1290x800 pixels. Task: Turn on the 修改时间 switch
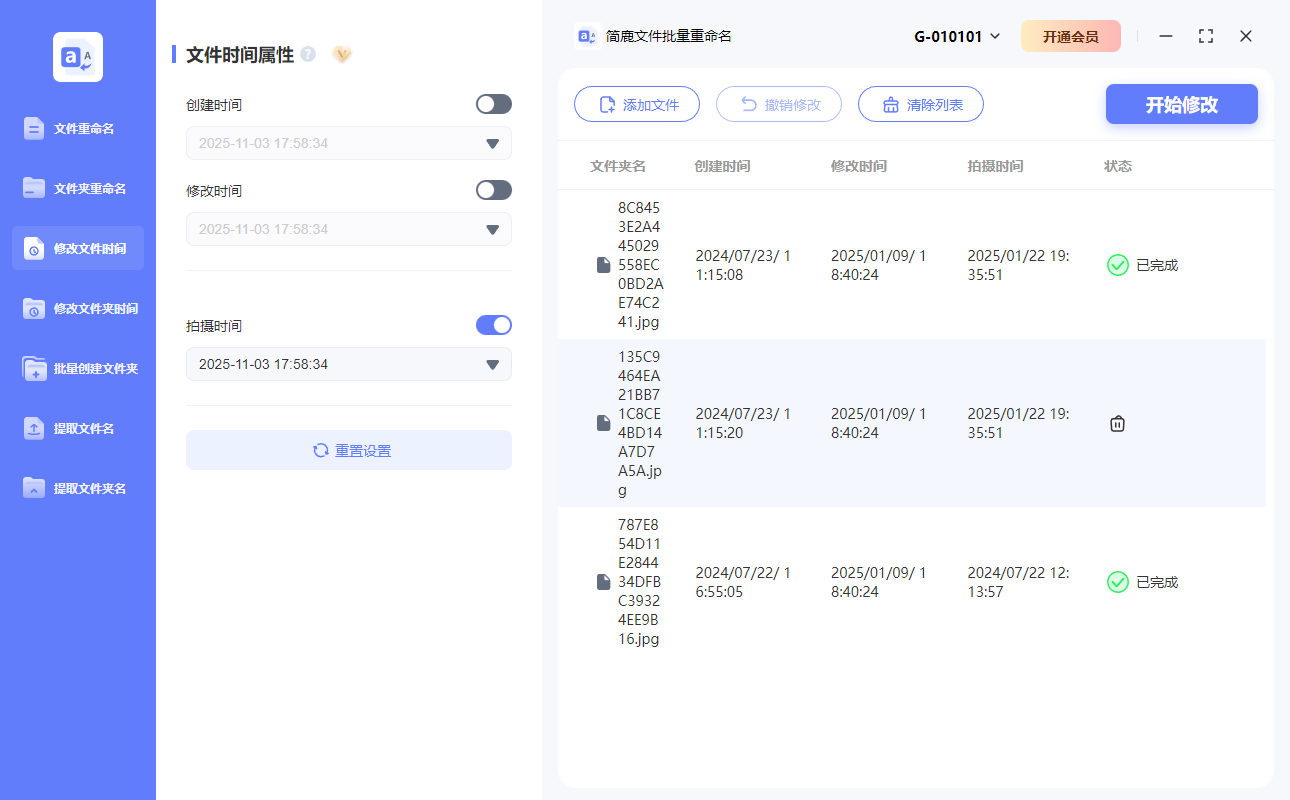pyautogui.click(x=493, y=189)
